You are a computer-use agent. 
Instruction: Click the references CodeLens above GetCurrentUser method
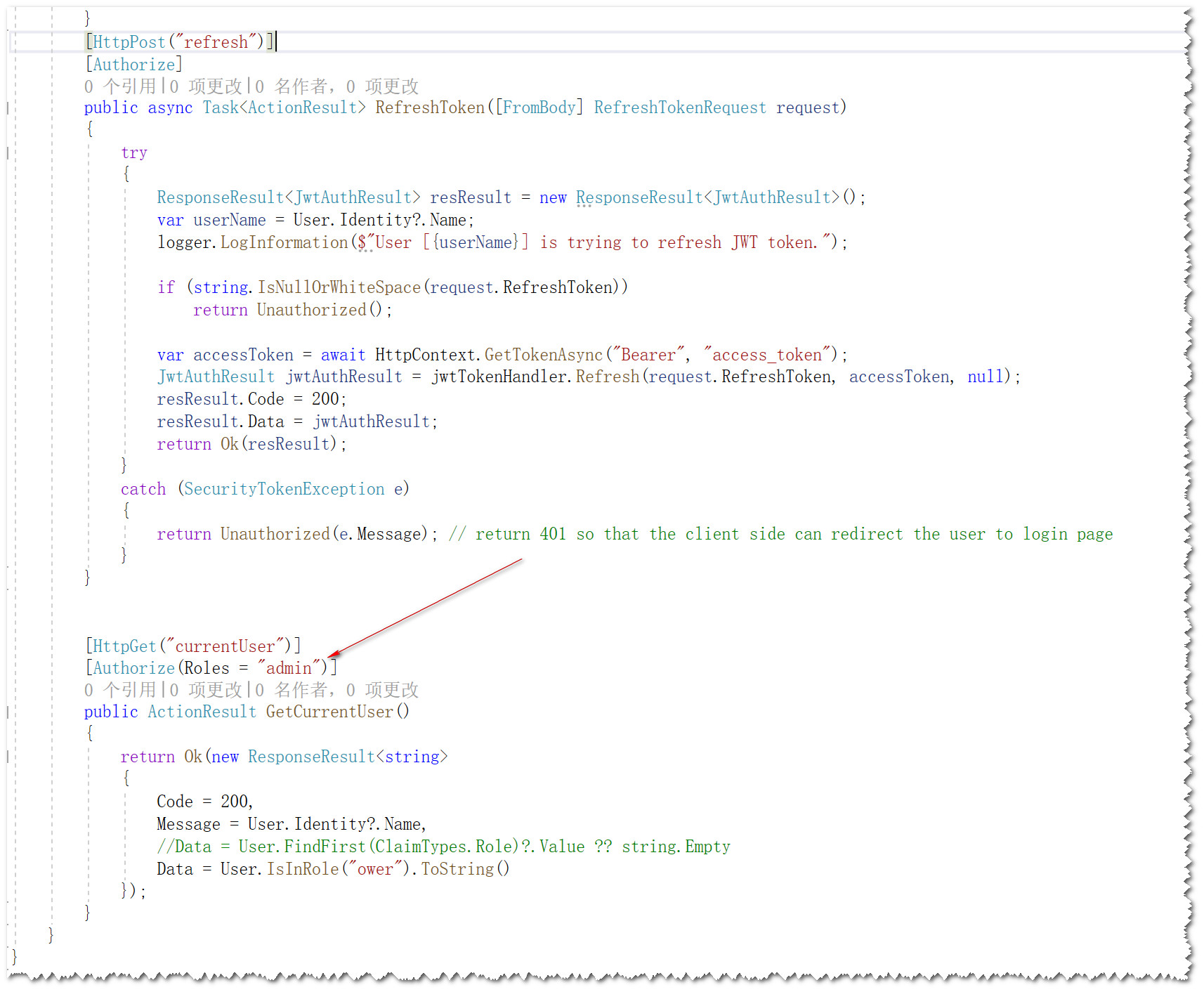click(x=120, y=690)
